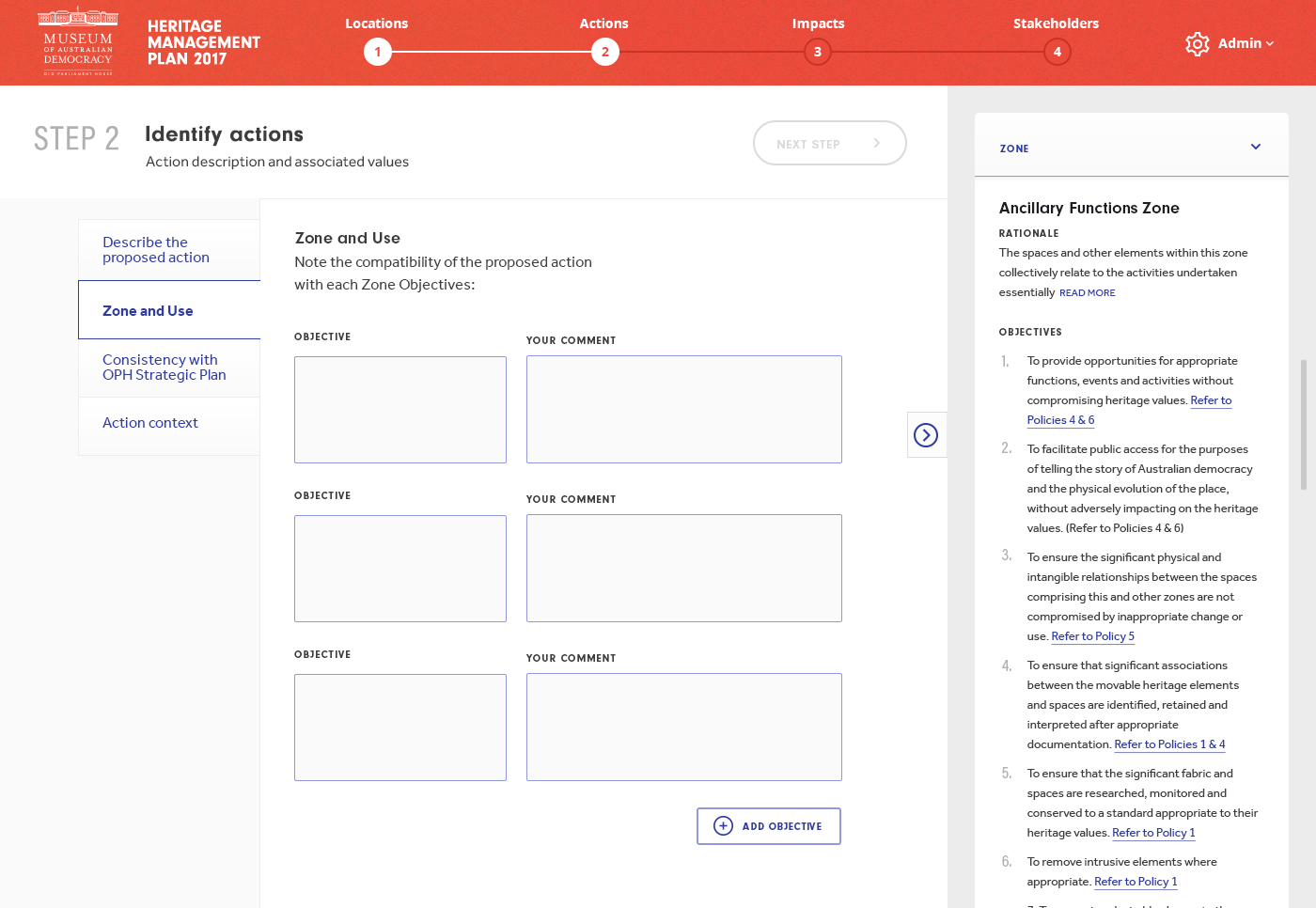The image size is (1316, 908).
Task: Select step circle 3 for Impacts
Action: pos(817,52)
